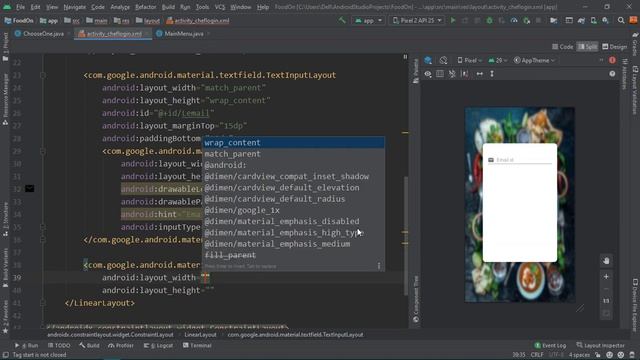The width and height of the screenshot is (640, 360).
Task: Select wrap_content from autocomplete list
Action: (x=293, y=142)
